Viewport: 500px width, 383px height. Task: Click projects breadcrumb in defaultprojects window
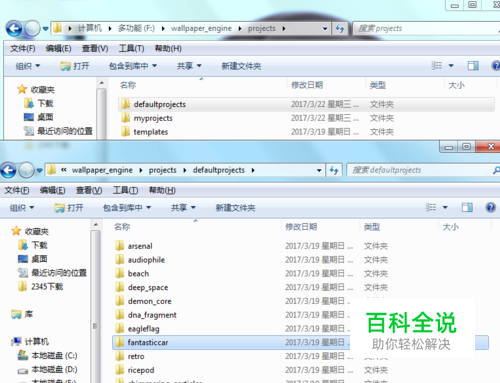[x=162, y=170]
